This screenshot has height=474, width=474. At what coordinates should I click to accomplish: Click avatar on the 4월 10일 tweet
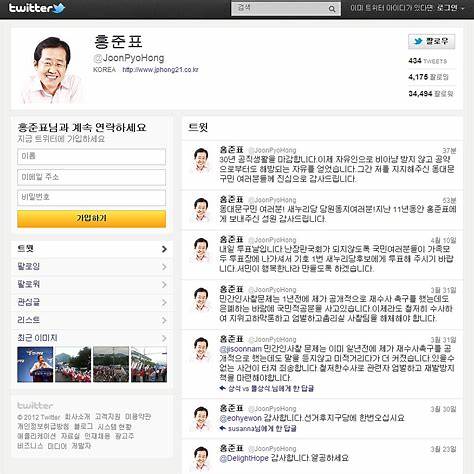click(201, 250)
